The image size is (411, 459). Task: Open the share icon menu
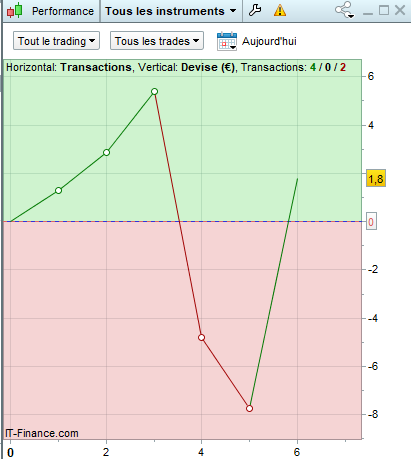click(344, 10)
